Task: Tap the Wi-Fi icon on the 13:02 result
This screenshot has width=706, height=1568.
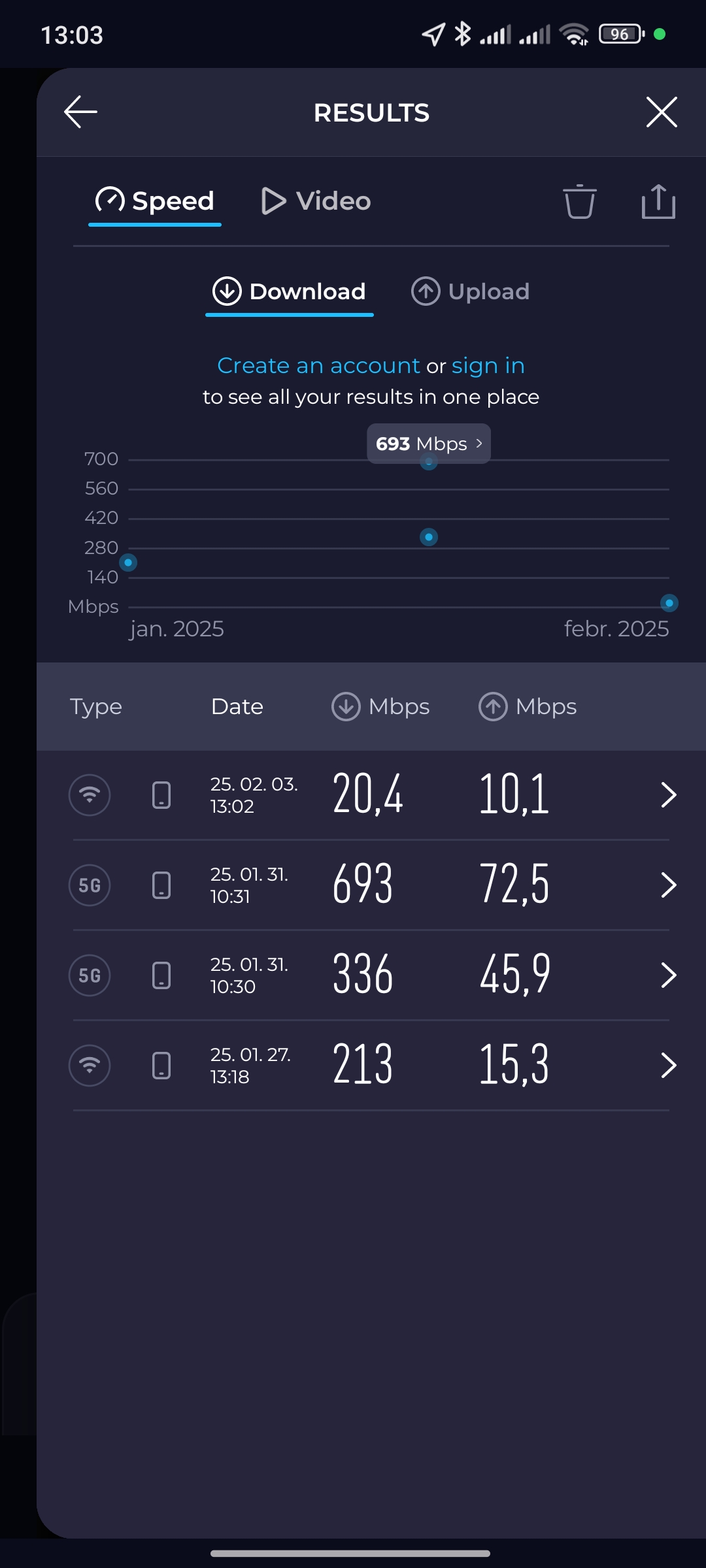Action: [x=90, y=795]
